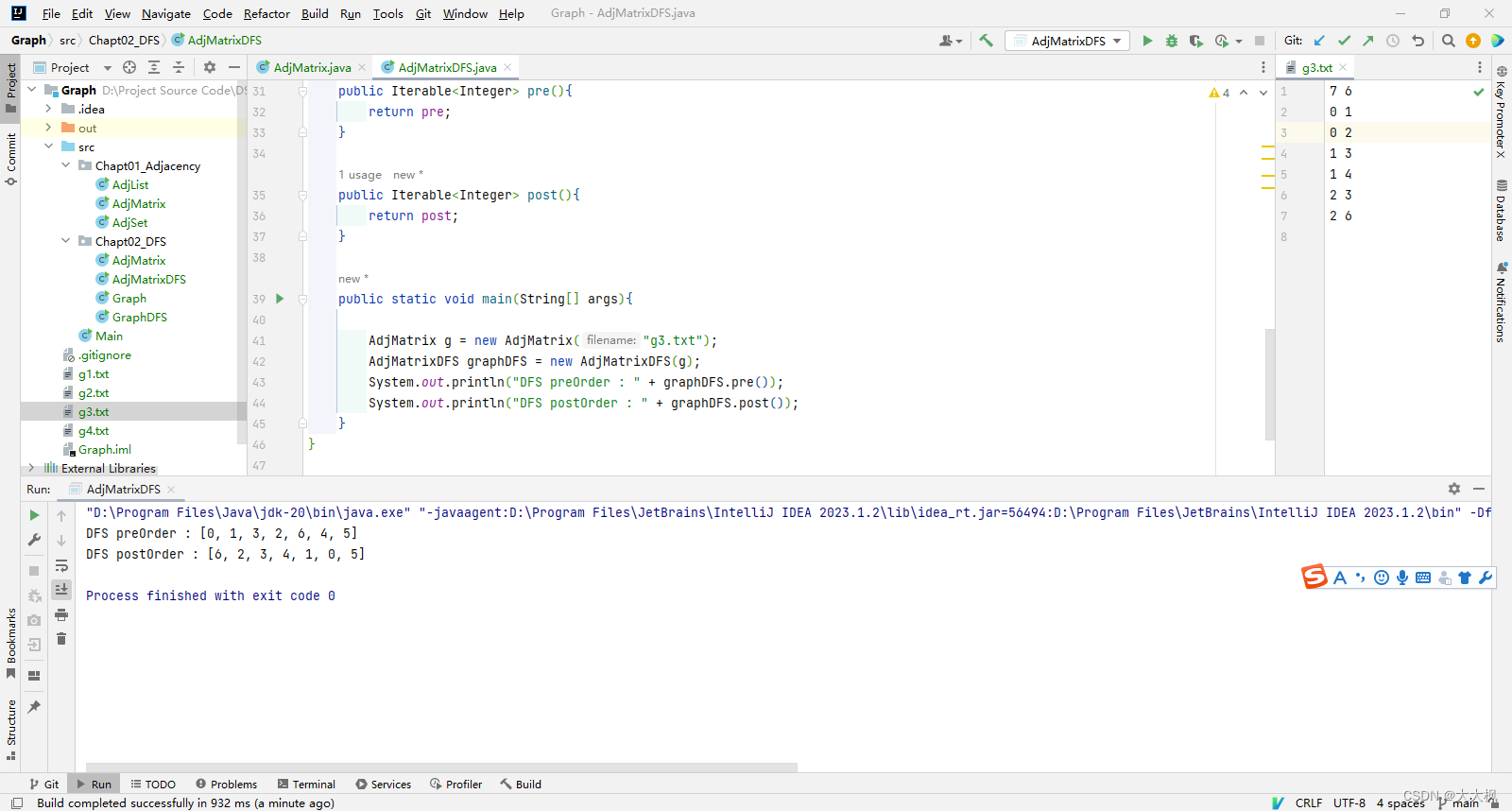
Task: Run with coverage icon in toolbar
Action: point(1195,41)
